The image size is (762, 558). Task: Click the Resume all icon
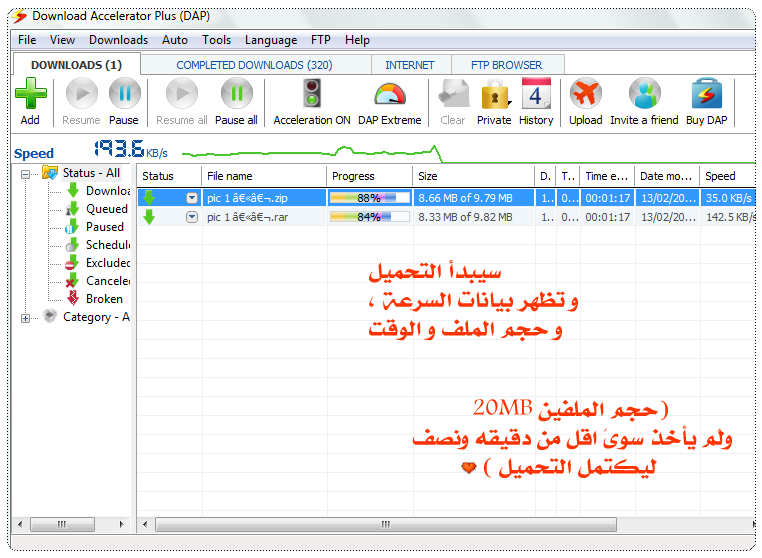[x=182, y=93]
